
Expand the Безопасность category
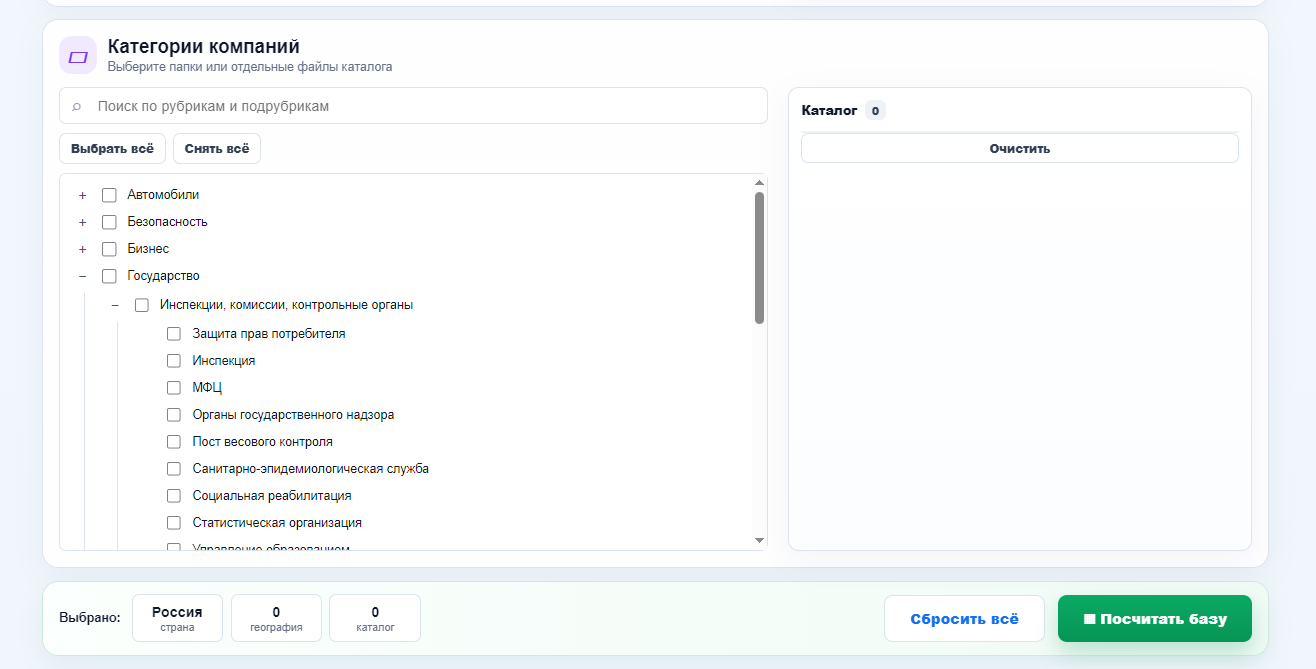tap(83, 222)
